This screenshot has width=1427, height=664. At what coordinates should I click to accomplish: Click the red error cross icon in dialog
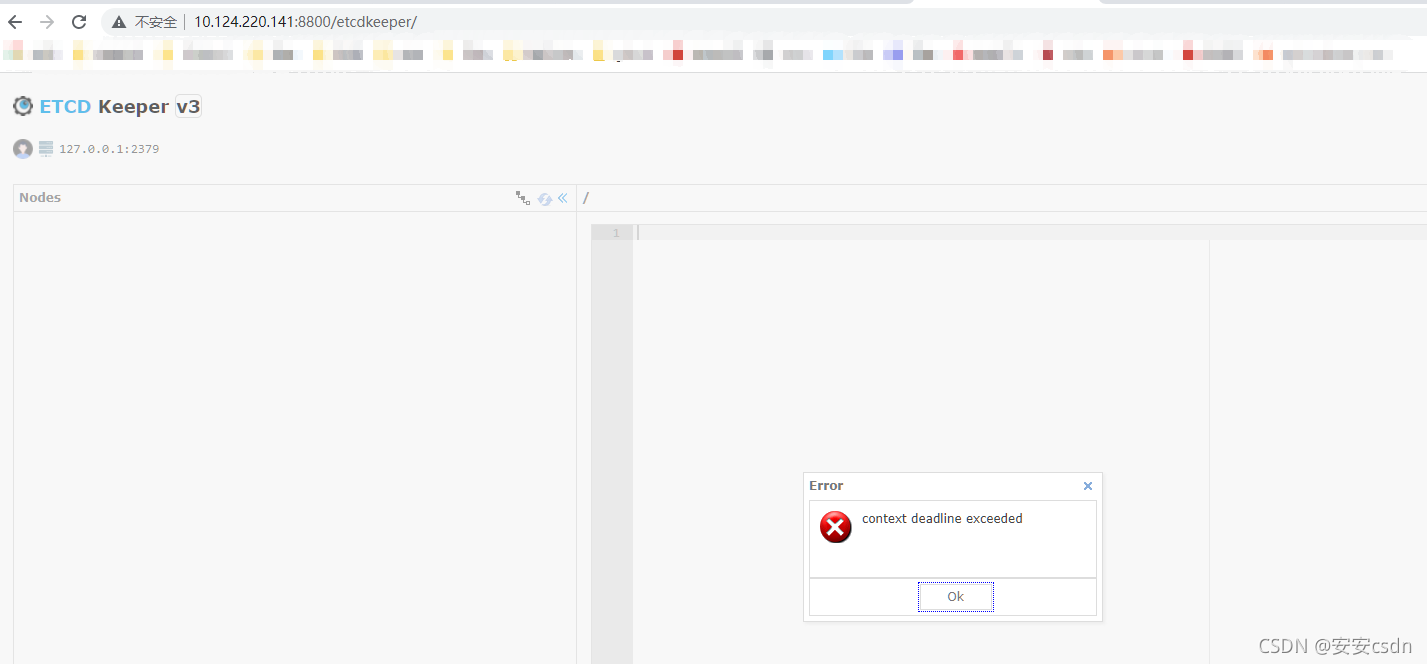(x=835, y=527)
